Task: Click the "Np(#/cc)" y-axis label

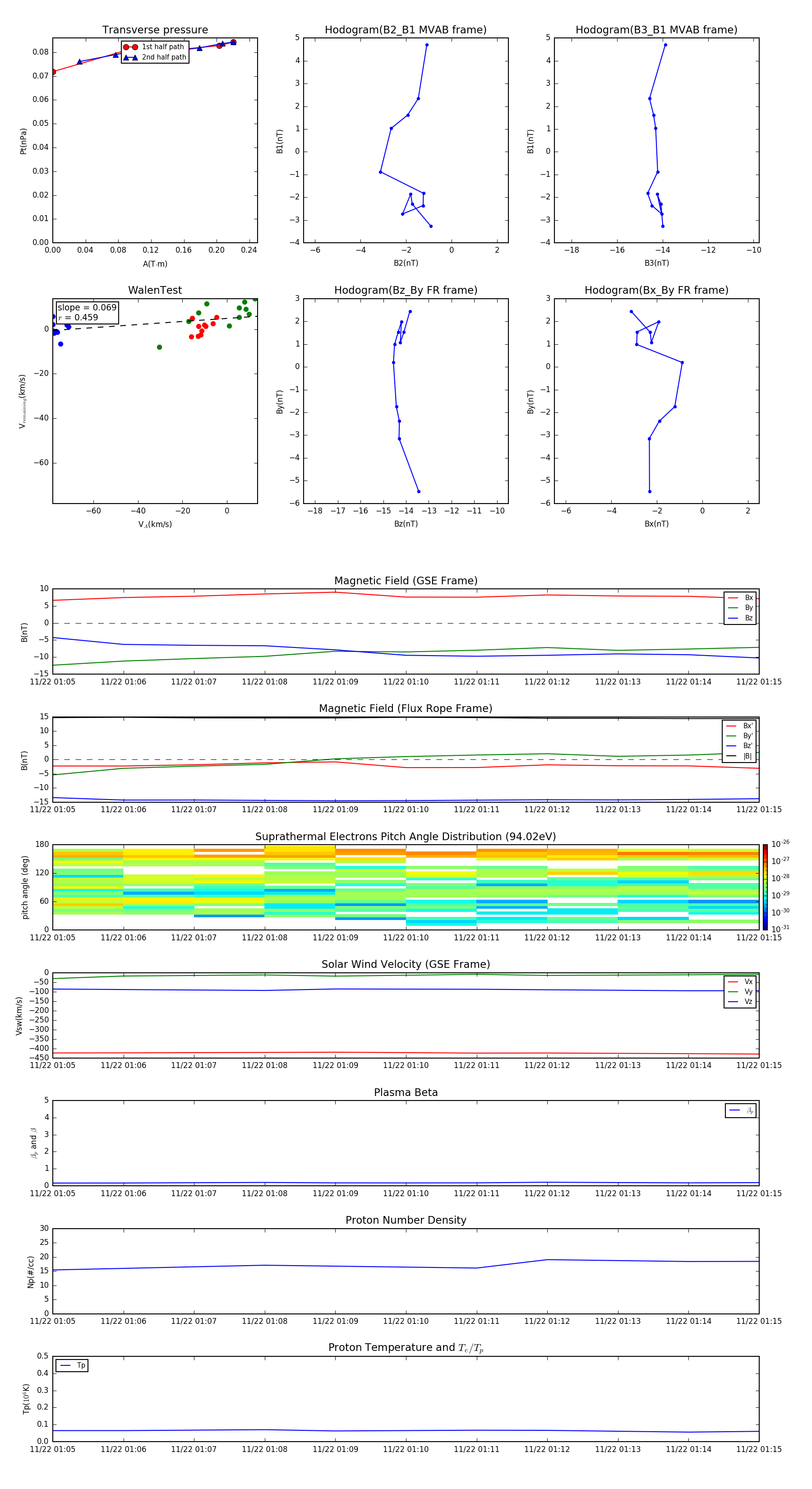Action: pyautogui.click(x=31, y=1272)
